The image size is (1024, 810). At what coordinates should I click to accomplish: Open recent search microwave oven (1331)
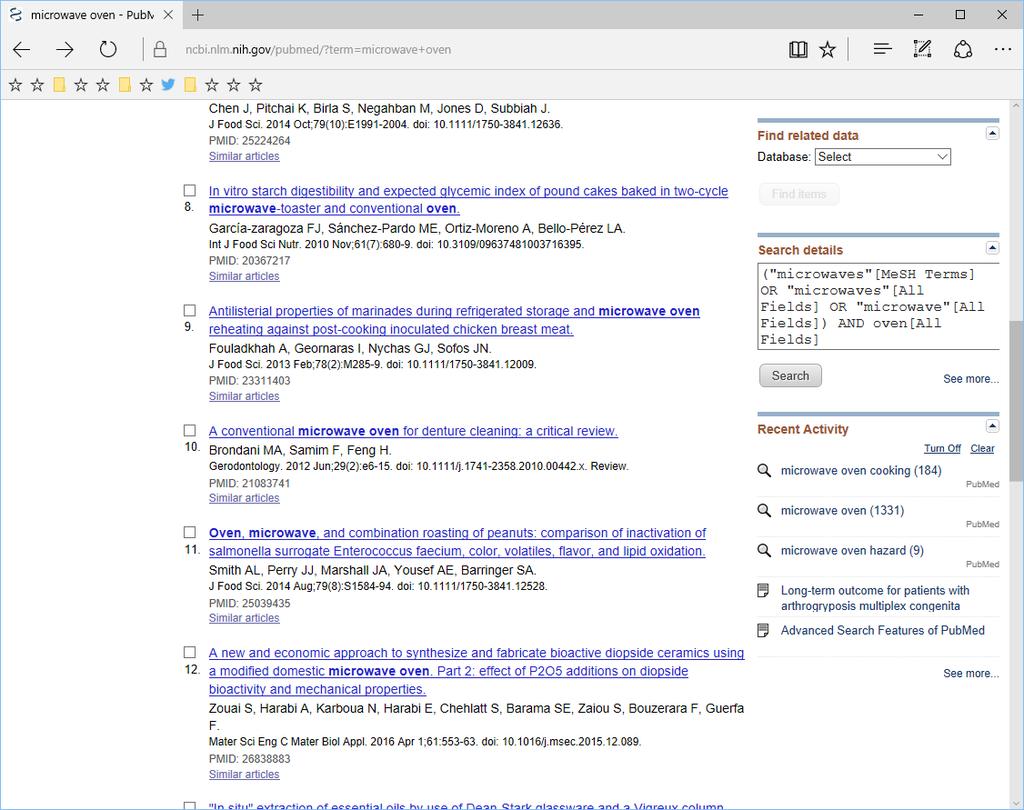click(842, 510)
